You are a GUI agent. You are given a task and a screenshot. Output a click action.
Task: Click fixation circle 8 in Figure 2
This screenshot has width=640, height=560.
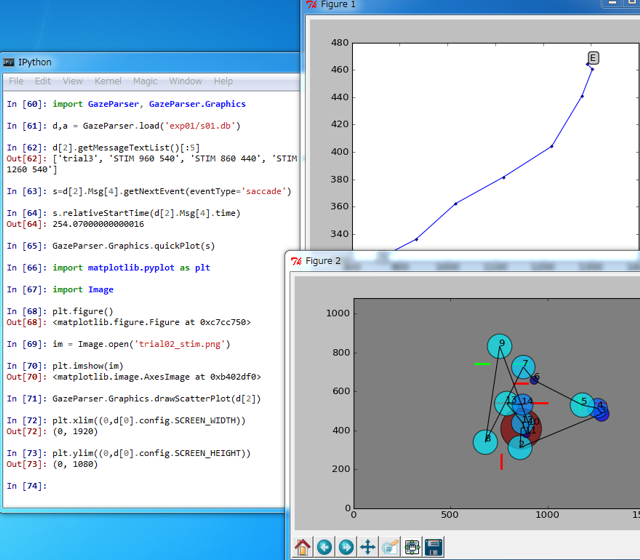[x=485, y=442]
